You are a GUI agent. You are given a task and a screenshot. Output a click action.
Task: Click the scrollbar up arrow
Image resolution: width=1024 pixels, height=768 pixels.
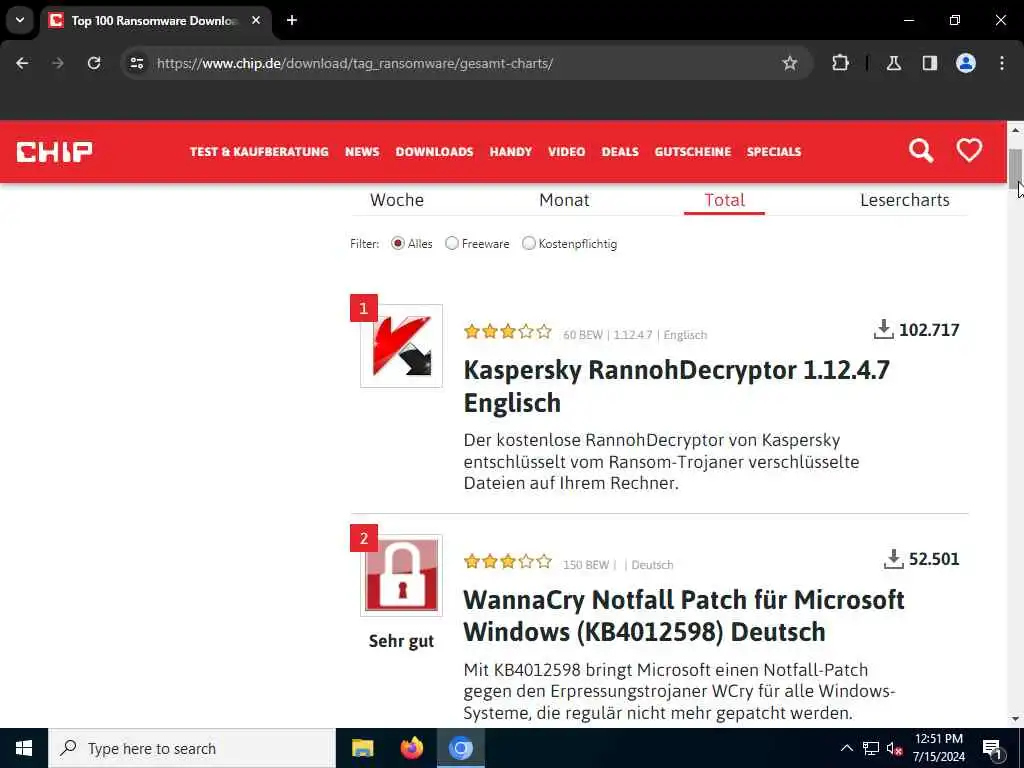point(1015,130)
